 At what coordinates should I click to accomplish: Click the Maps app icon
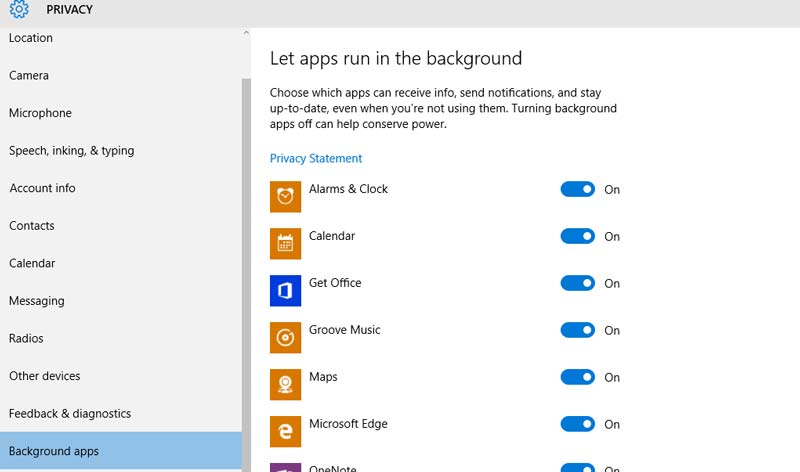point(285,384)
